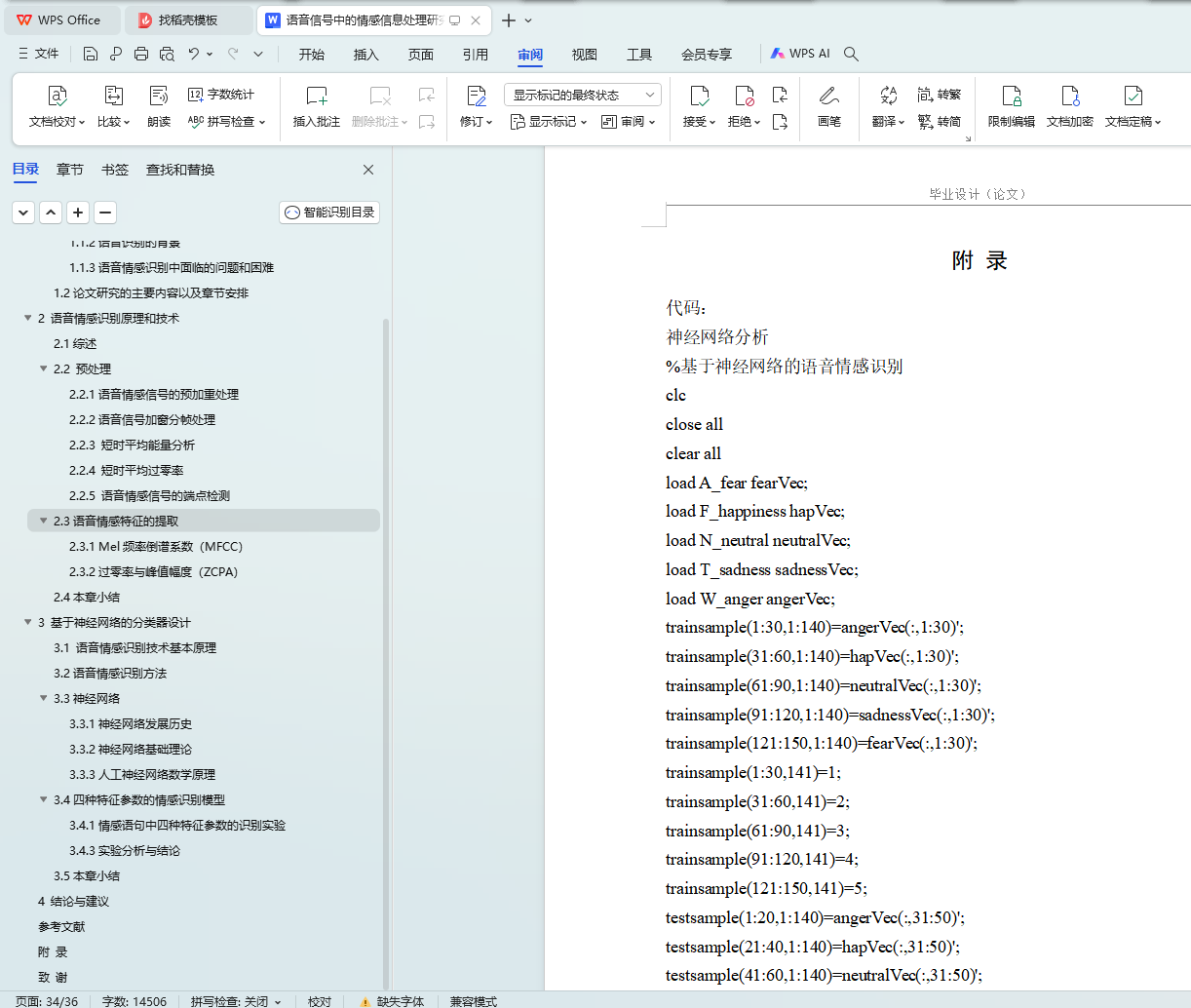Switch to 书签 tab in navigation pane
Screen dimensions: 1191x1008
(x=115, y=170)
